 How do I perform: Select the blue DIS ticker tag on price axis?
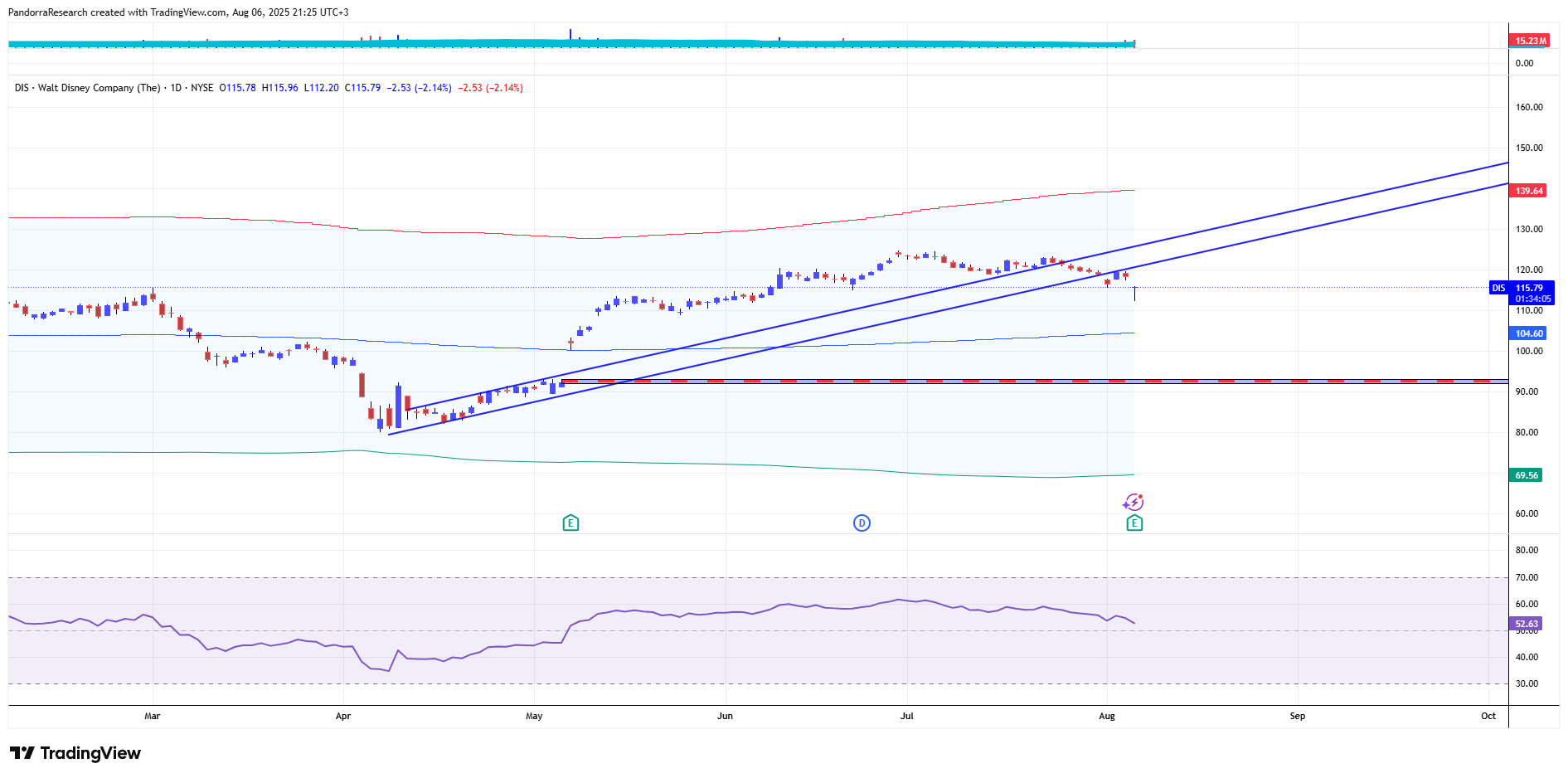click(x=1498, y=288)
